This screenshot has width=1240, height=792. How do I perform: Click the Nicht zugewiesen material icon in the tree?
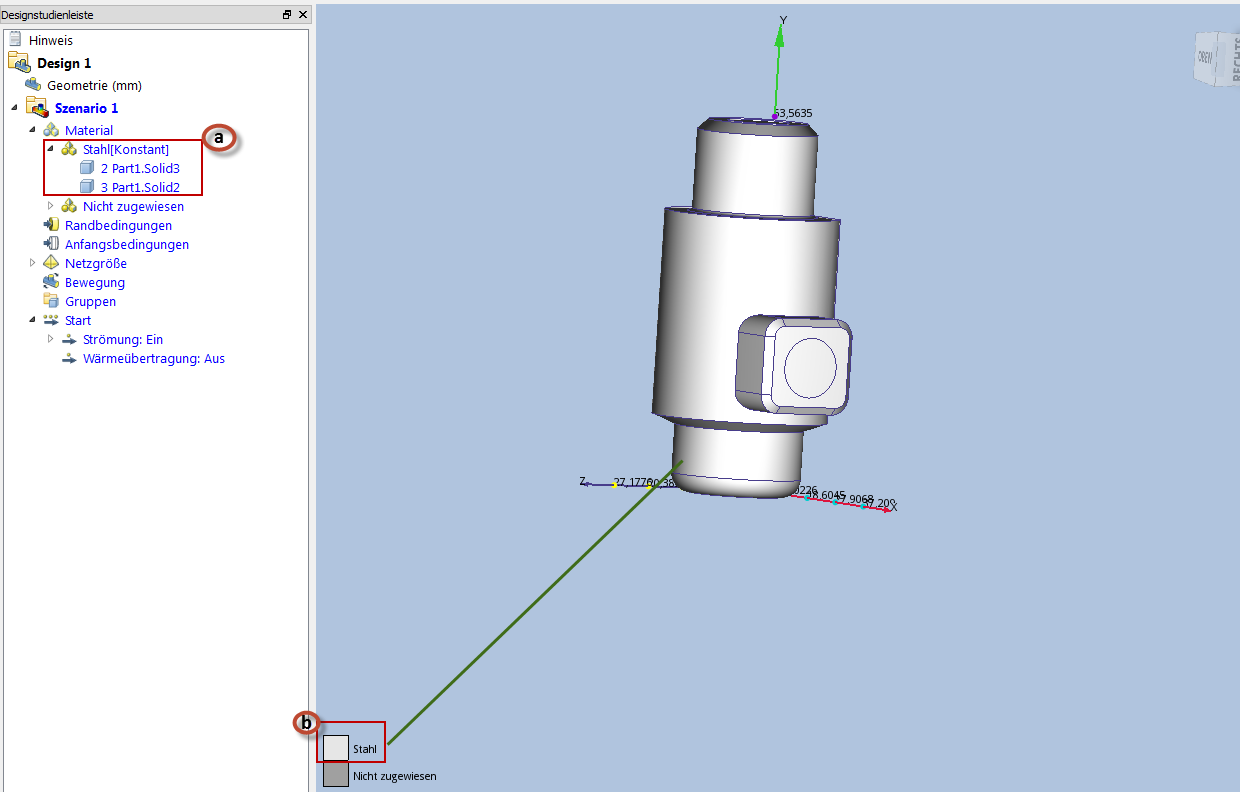69,206
